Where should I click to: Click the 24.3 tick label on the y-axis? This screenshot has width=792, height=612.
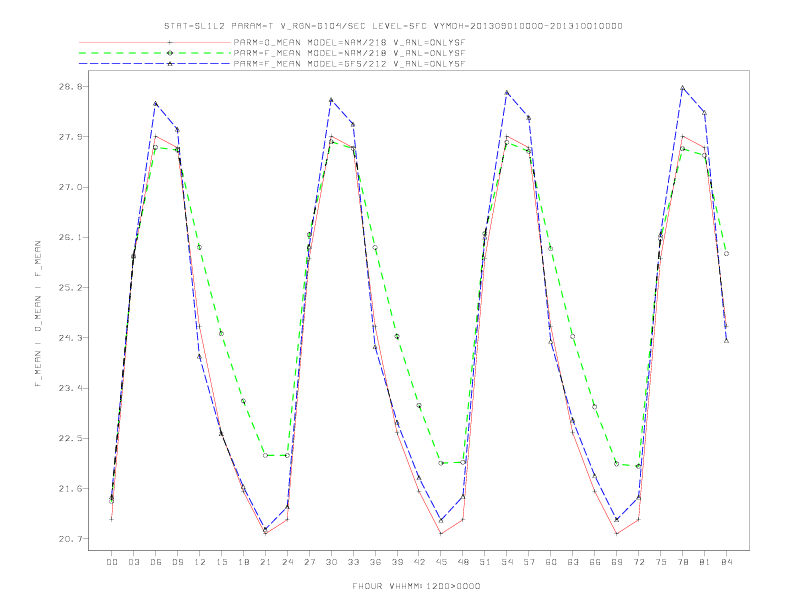[x=69, y=338]
